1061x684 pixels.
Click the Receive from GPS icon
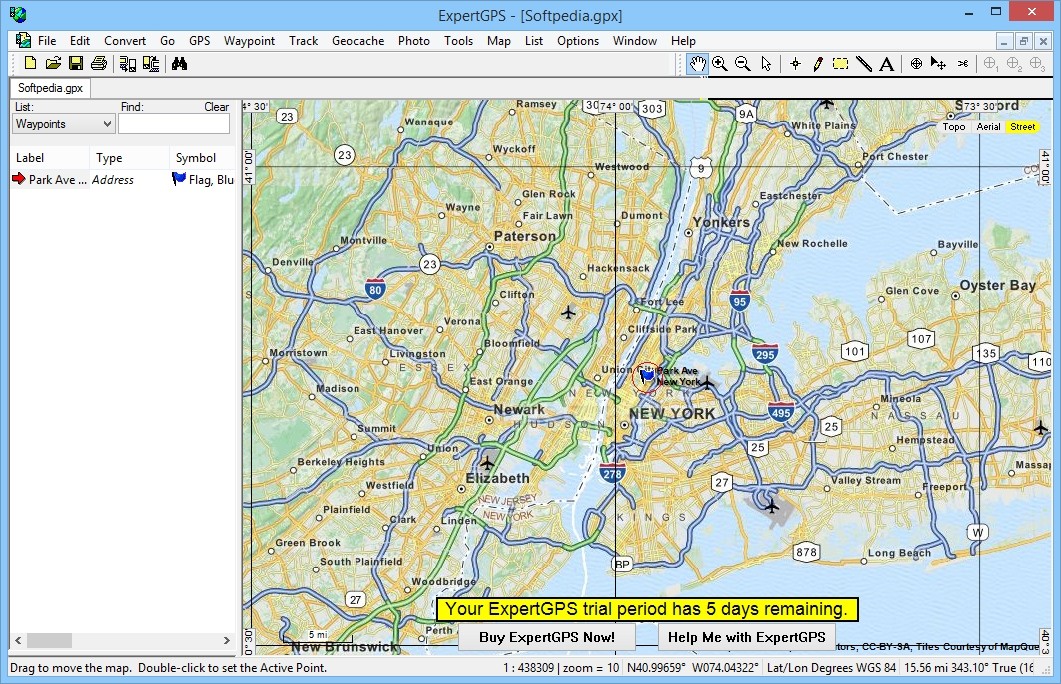127,64
